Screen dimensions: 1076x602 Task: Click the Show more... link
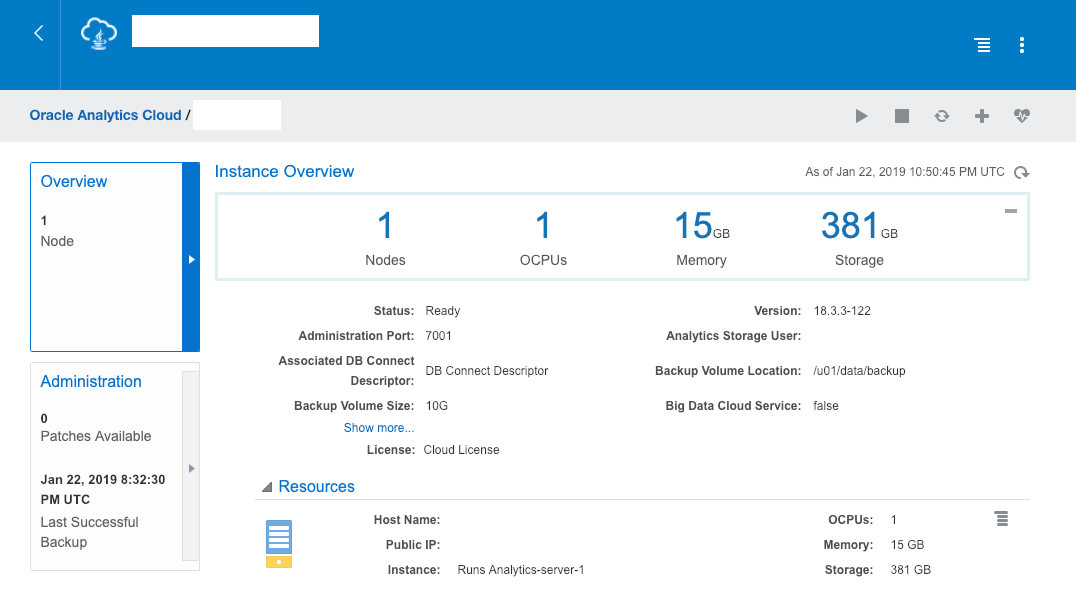[378, 428]
